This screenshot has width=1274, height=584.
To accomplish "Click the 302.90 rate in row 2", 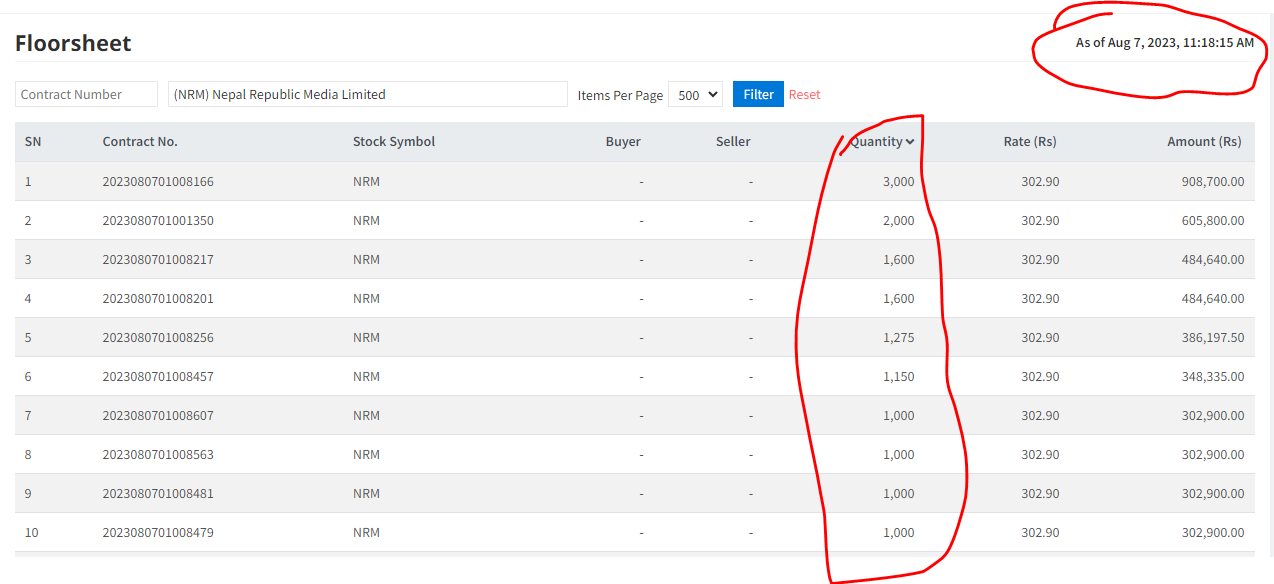I will pos(1040,220).
